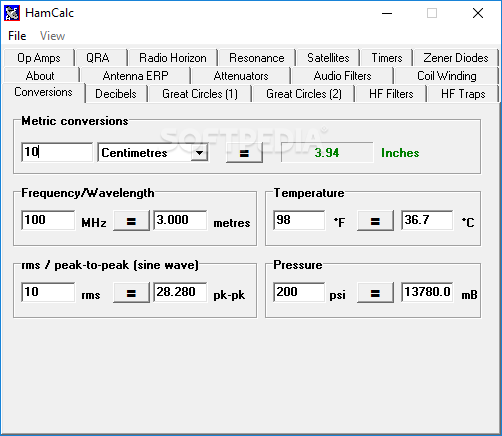Switch to the Antenna ERP tab
The height and width of the screenshot is (436, 502).
135,76
